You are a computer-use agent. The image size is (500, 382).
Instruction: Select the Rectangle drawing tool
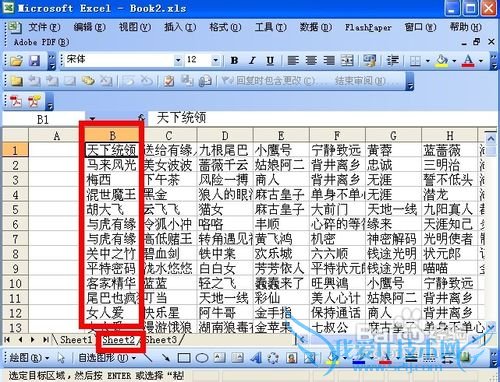point(184,358)
